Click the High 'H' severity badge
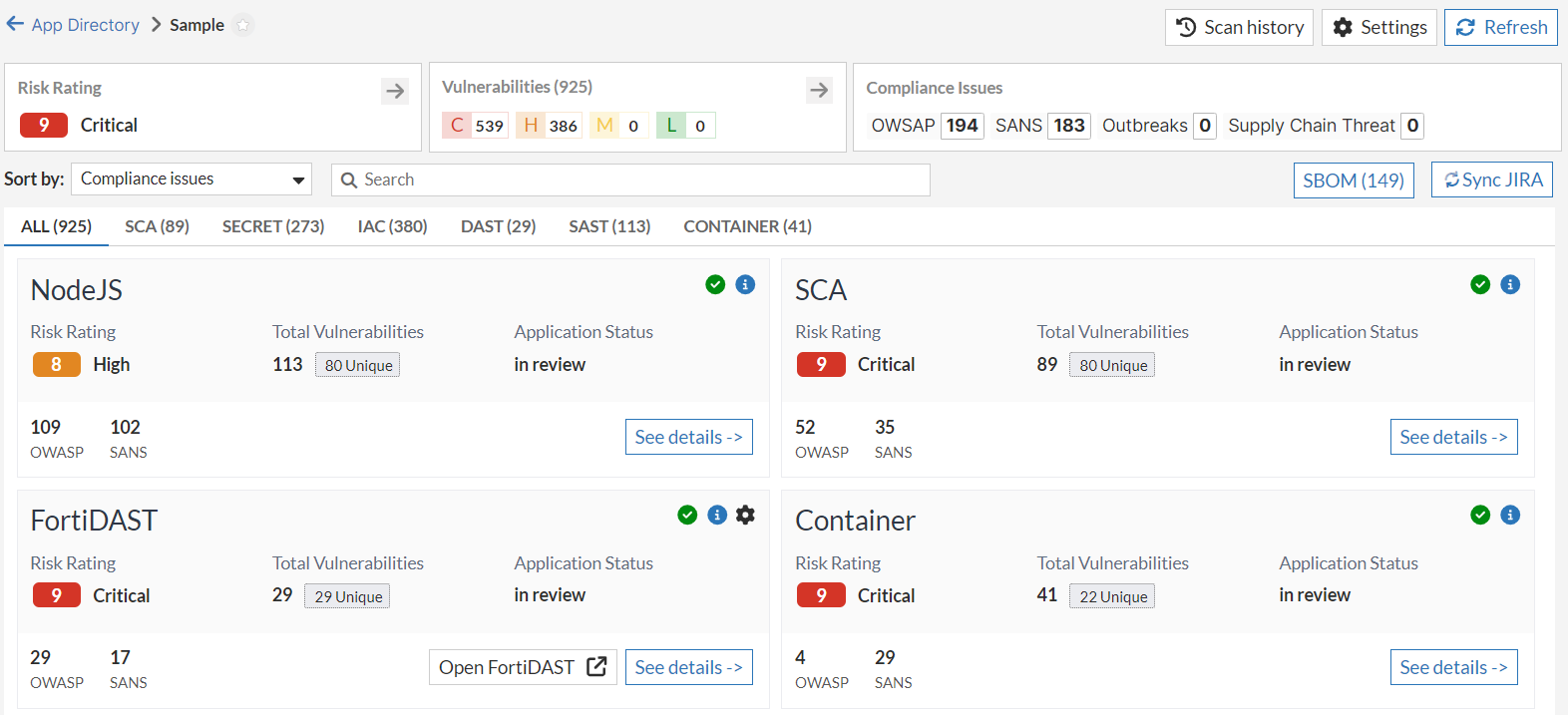Screen dimensions: 1568x715 point(549,126)
